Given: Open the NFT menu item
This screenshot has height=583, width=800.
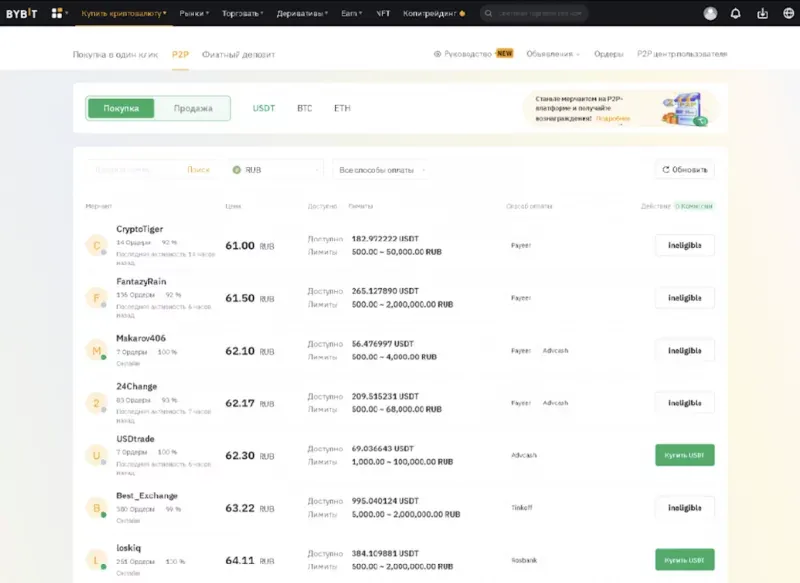Looking at the screenshot, I should click(383, 13).
